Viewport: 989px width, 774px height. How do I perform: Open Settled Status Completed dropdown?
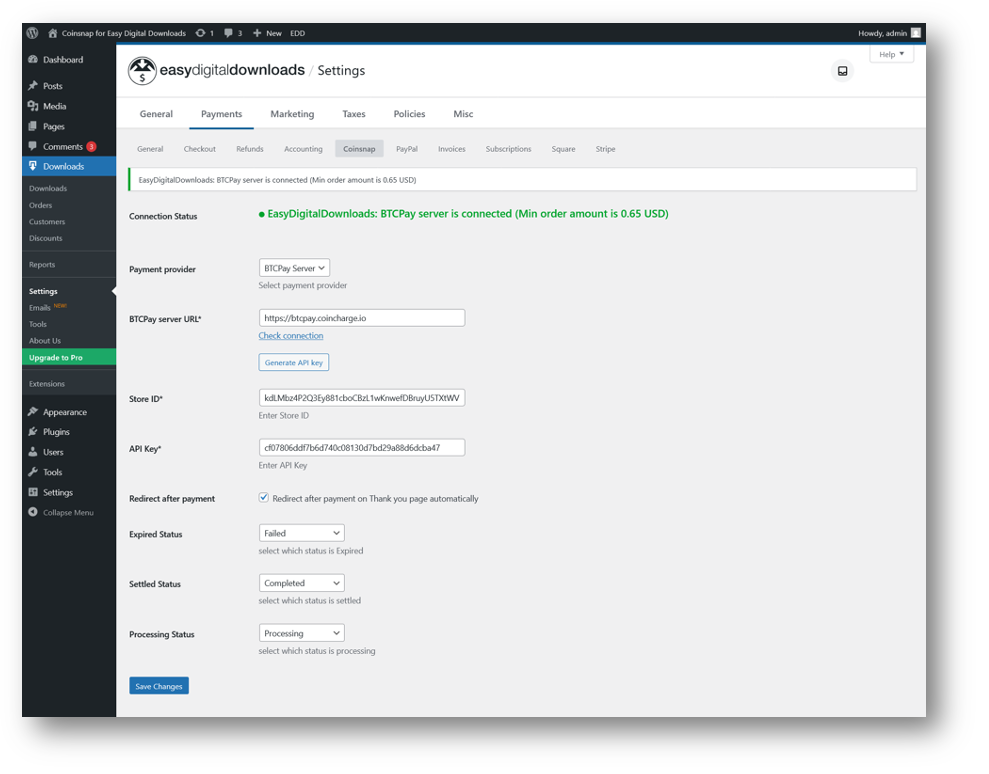click(x=301, y=583)
